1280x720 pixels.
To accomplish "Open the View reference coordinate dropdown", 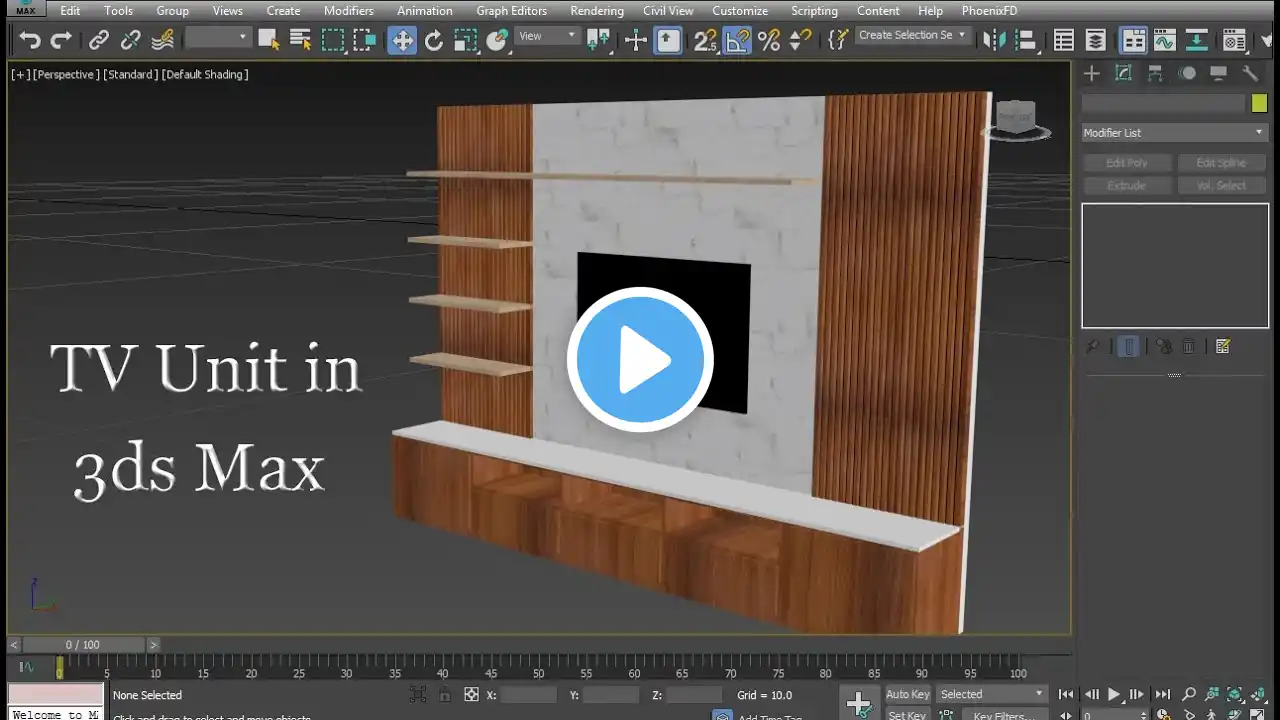I will point(547,36).
